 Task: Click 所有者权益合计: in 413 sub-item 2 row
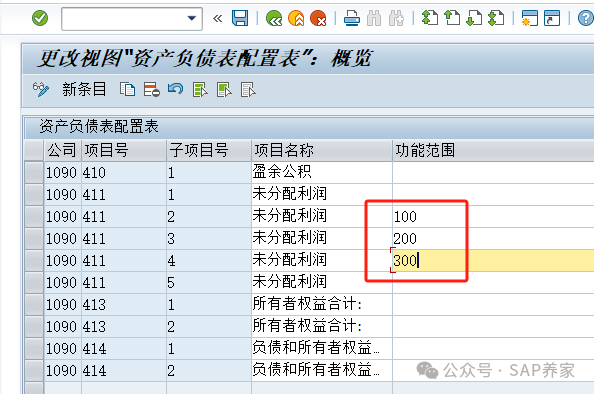point(322,326)
